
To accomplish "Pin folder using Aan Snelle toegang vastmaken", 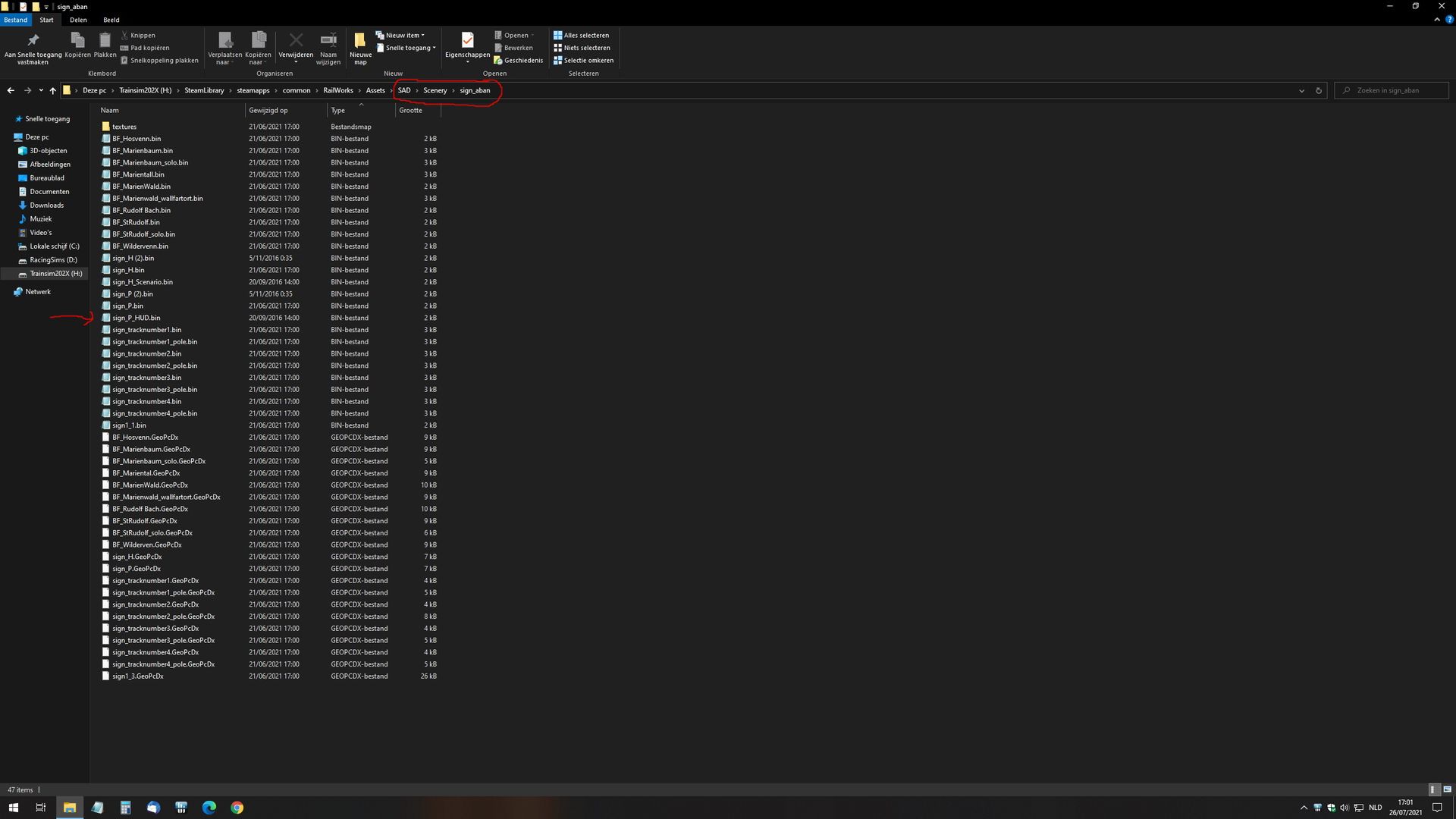I will tap(33, 42).
